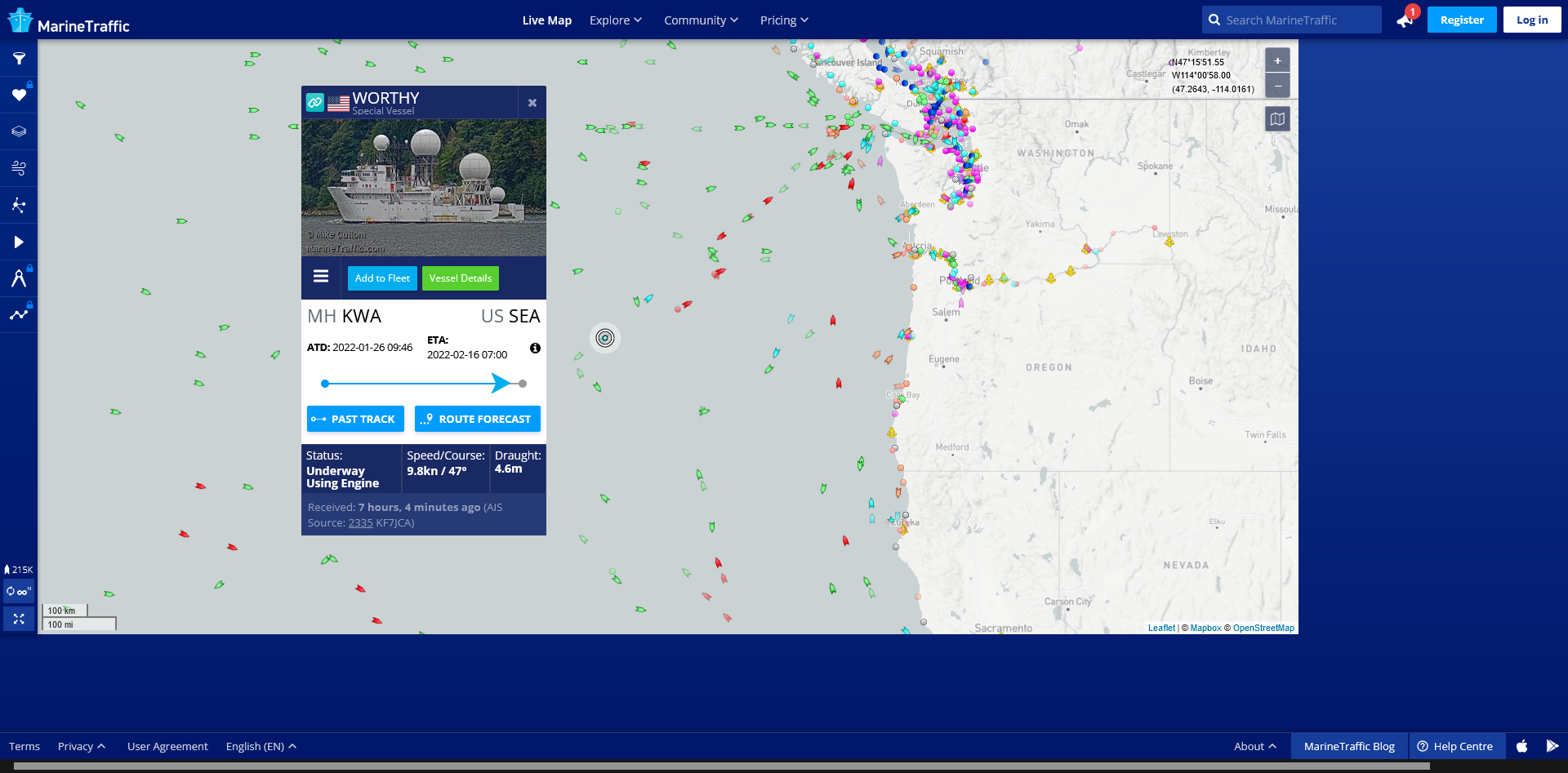Click the destination port US SEA
The image size is (1568, 773).
(510, 317)
